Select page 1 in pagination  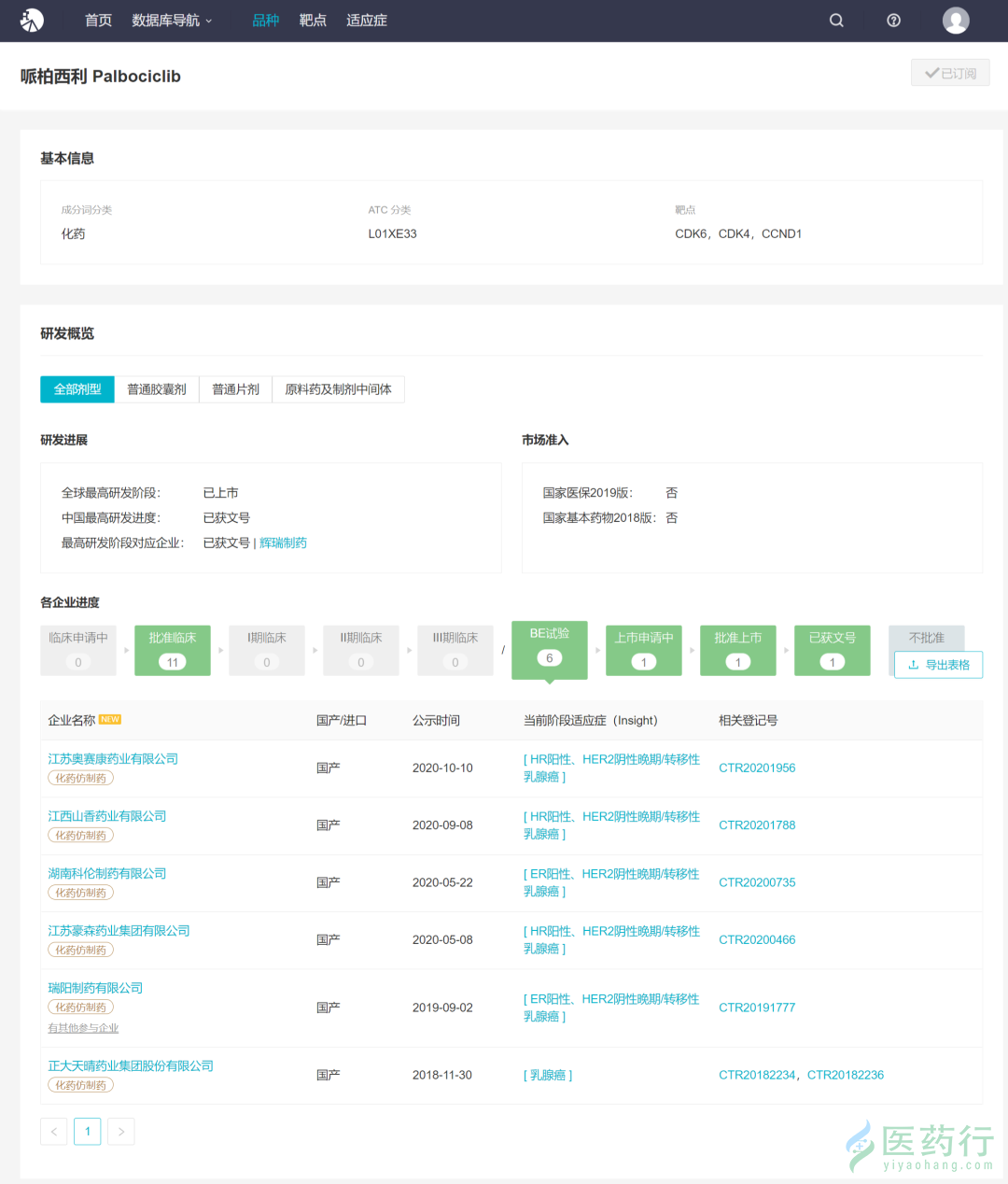[x=88, y=1132]
